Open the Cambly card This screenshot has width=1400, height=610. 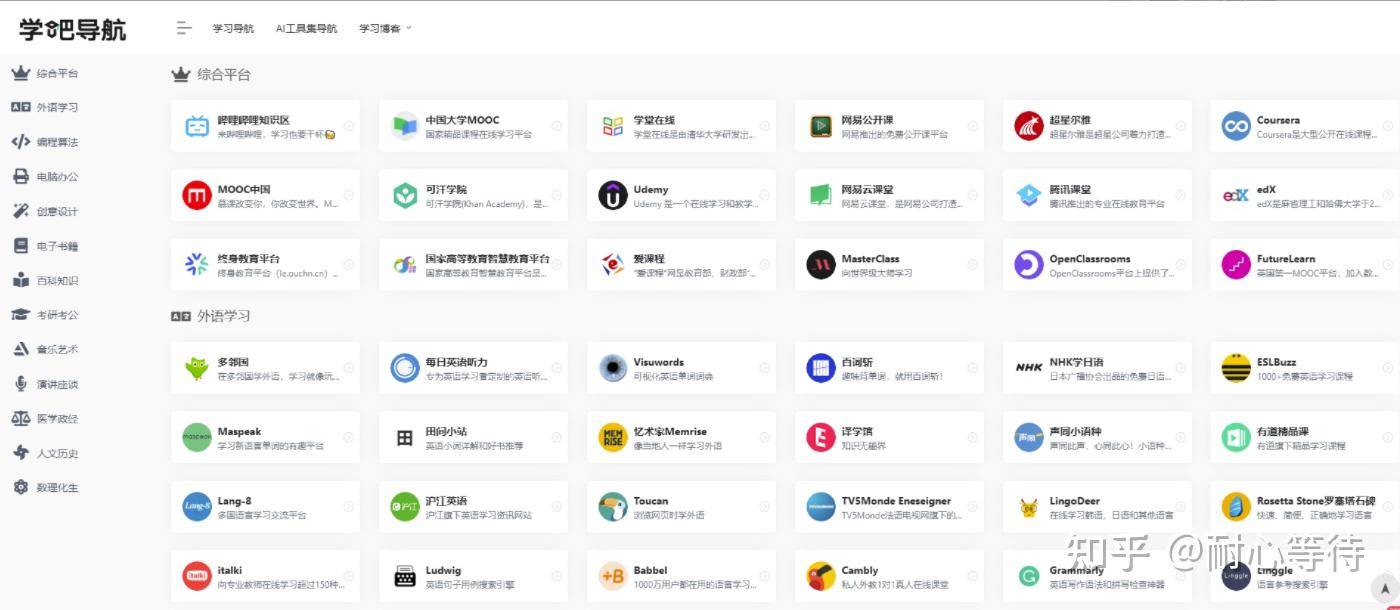point(890,576)
